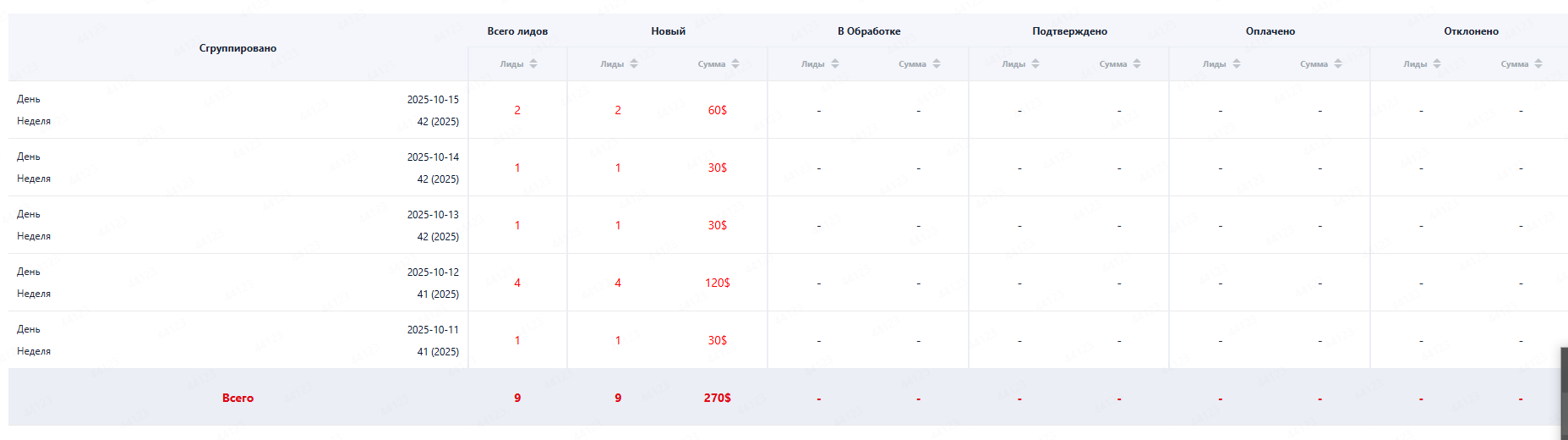Screen dimensions: 1568x440
Task: Click the 2025-10-11 date entry
Action: pos(433,330)
